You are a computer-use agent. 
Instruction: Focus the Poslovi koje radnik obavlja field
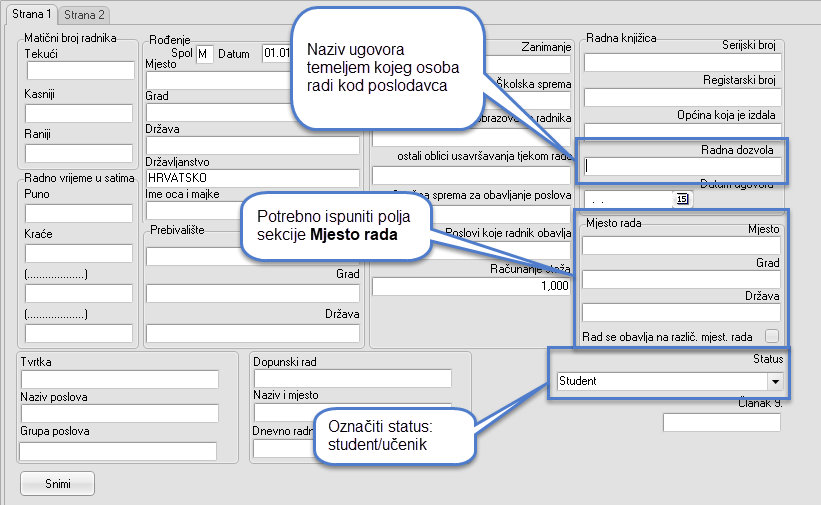coord(503,249)
